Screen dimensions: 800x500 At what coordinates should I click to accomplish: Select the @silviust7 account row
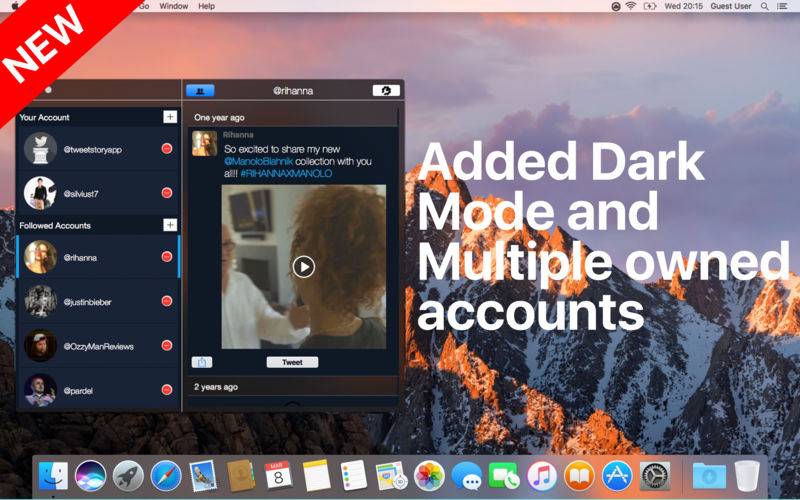tap(98, 193)
